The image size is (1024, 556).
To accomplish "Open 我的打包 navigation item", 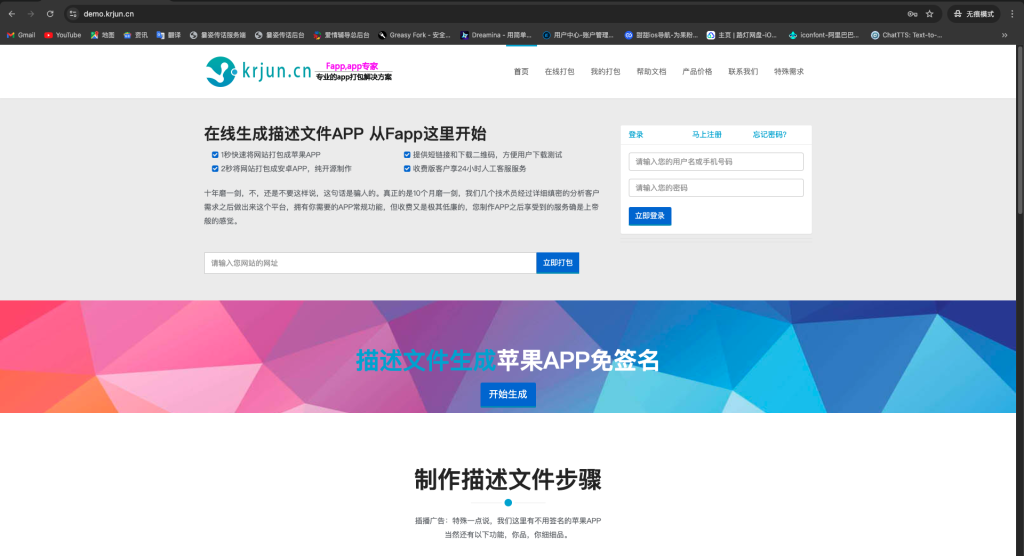I will coord(605,72).
